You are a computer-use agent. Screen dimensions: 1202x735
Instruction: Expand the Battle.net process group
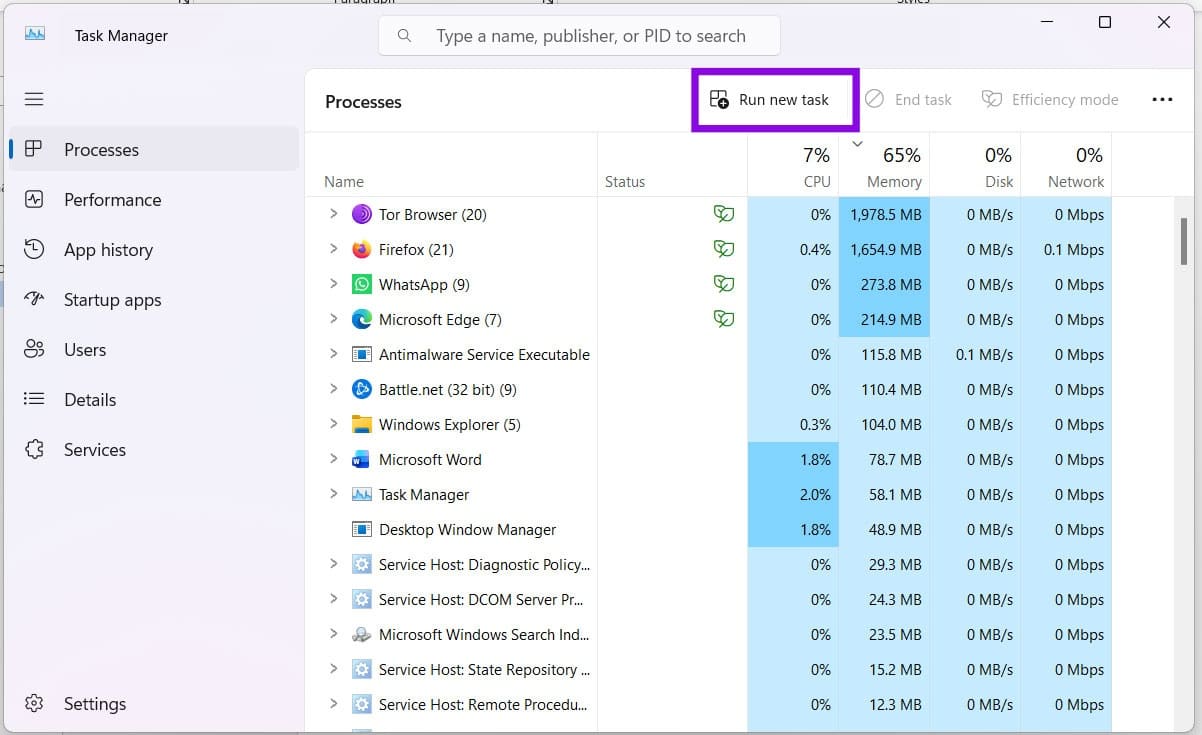coord(333,389)
